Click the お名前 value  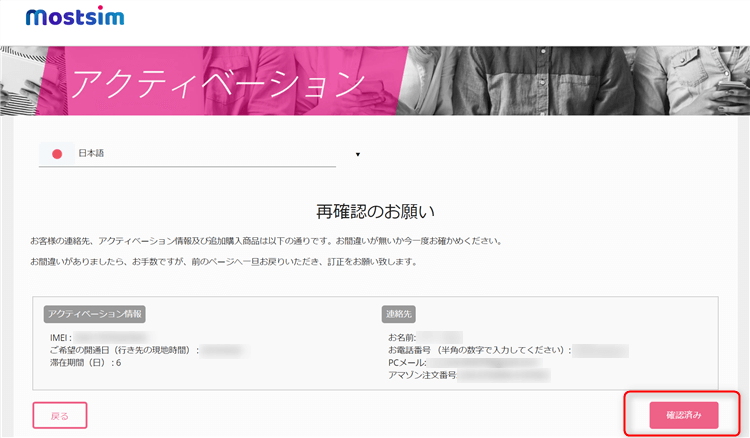(x=441, y=338)
